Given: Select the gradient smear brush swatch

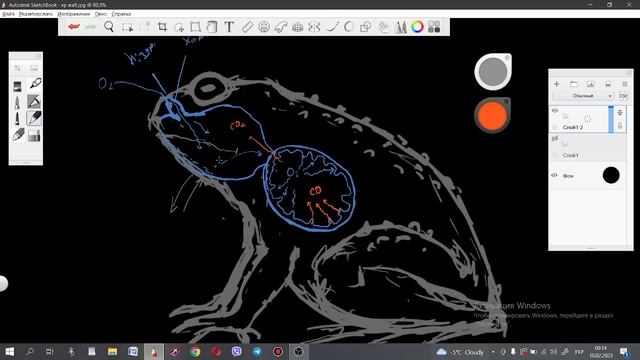Looking at the screenshot, I should [34, 135].
